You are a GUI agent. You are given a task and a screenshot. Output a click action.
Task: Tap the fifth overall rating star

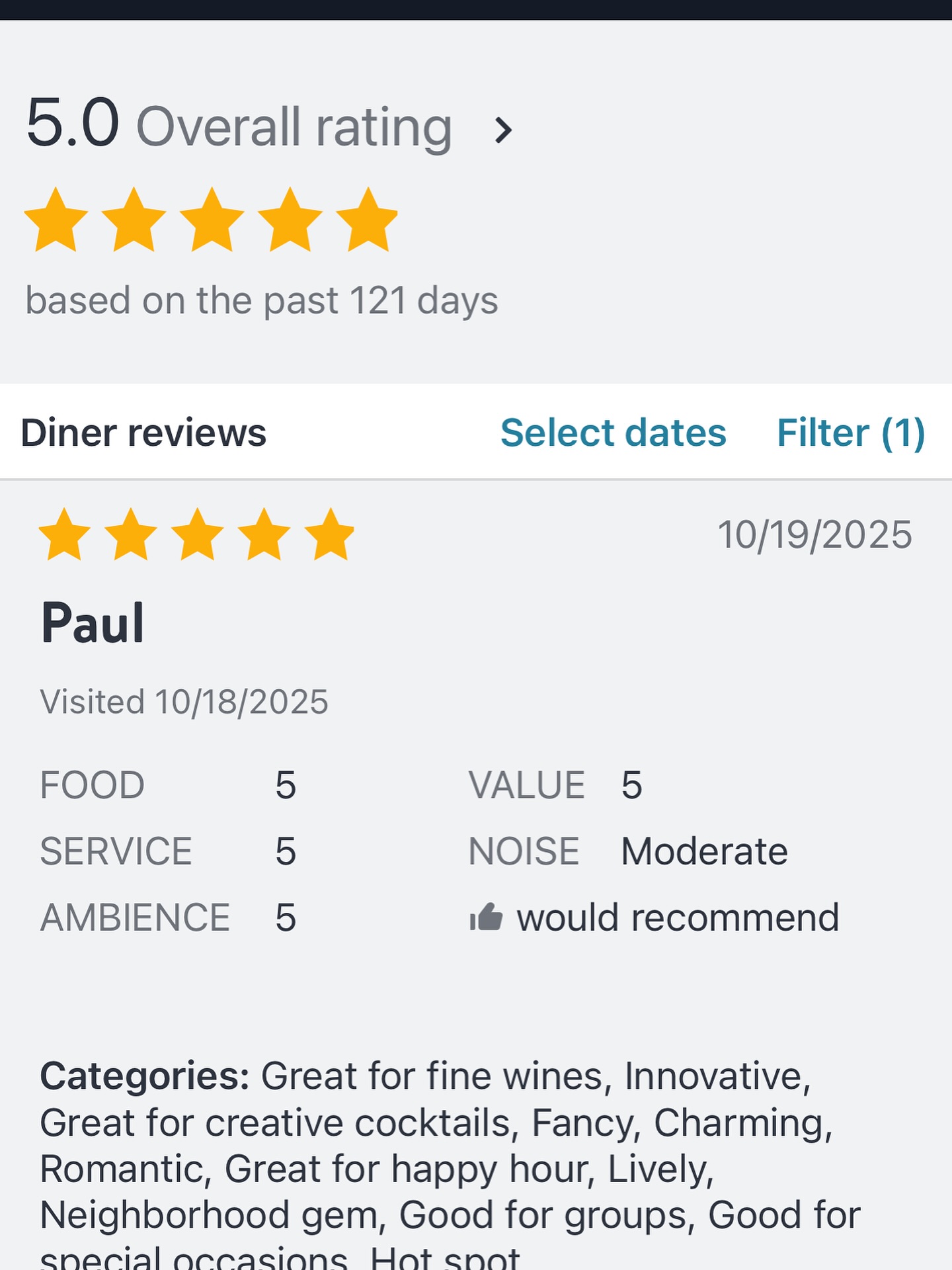(367, 220)
